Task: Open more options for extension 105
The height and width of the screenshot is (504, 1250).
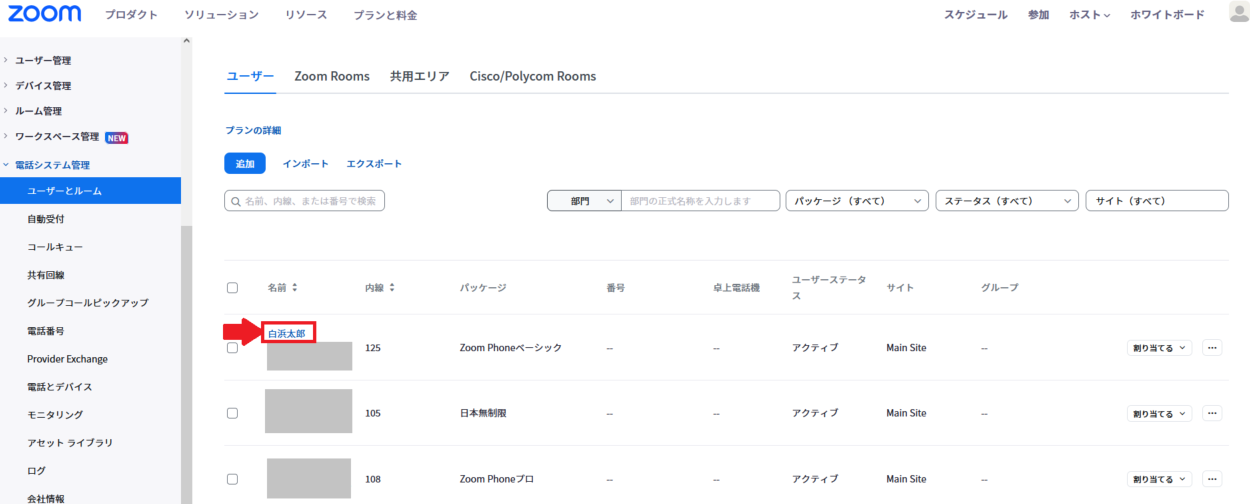Action: [x=1212, y=413]
